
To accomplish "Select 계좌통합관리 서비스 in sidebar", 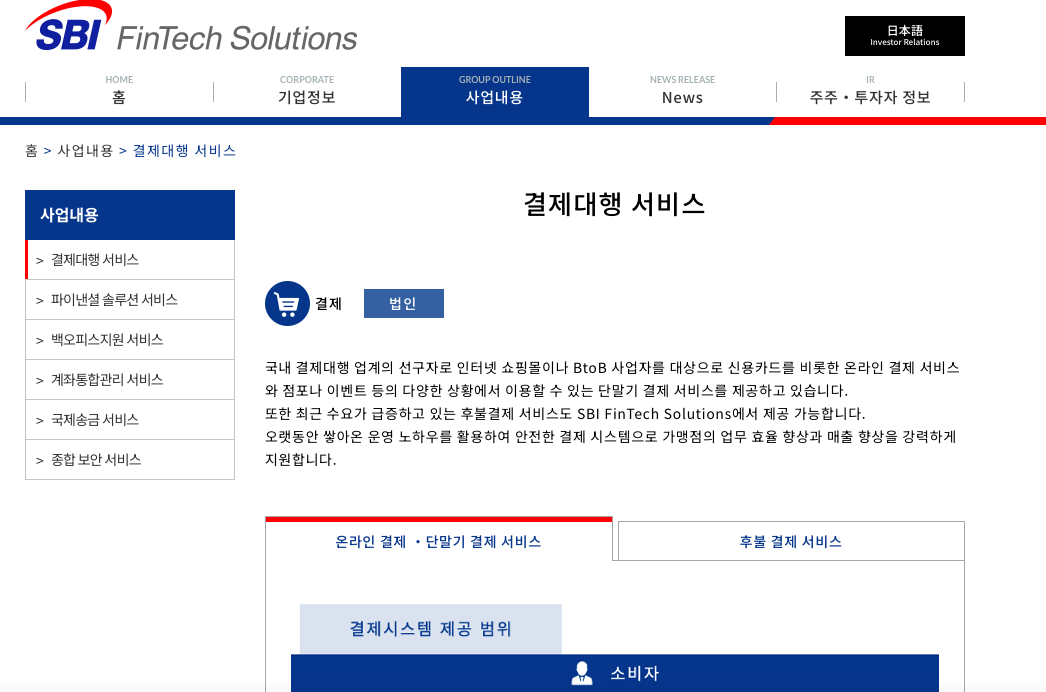I will [x=130, y=380].
